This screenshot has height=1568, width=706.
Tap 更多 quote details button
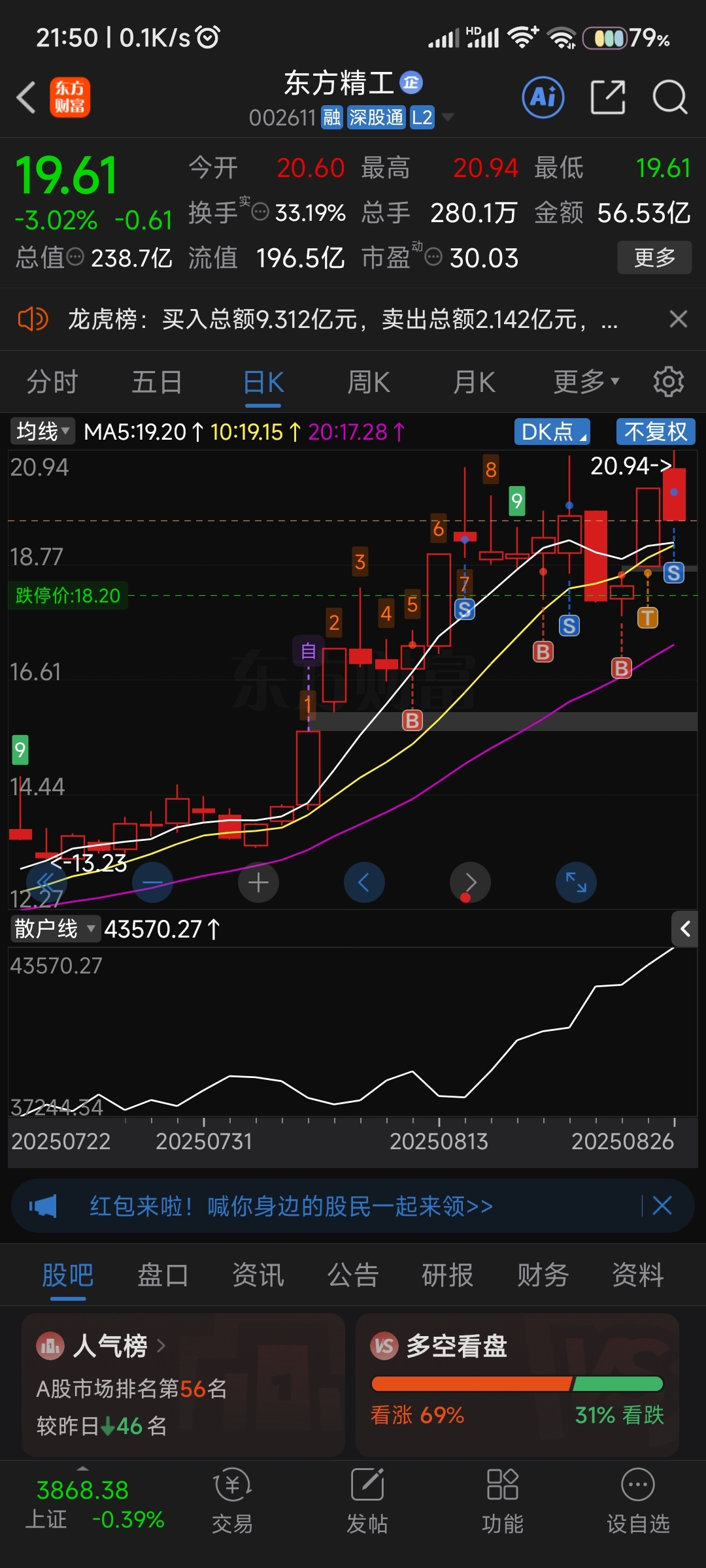click(x=655, y=257)
